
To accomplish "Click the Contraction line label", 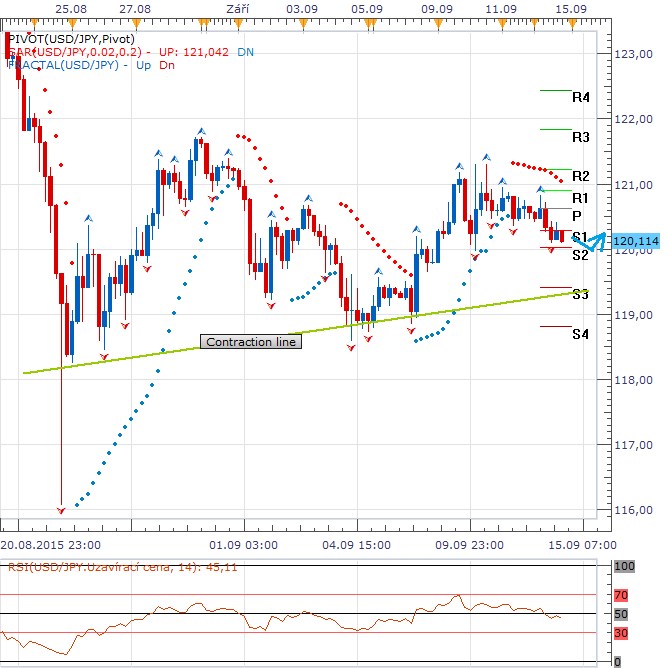I will click(250, 342).
